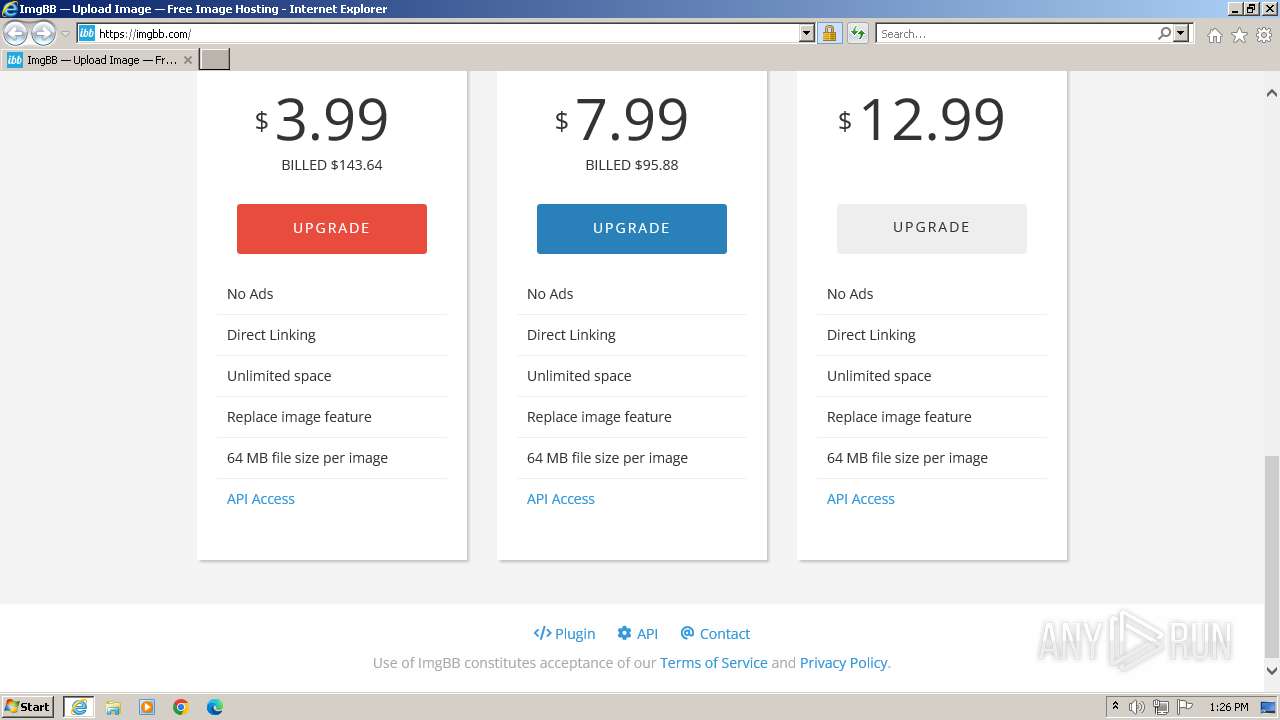Open the Terms of Service link
The width and height of the screenshot is (1280, 720).
point(714,662)
